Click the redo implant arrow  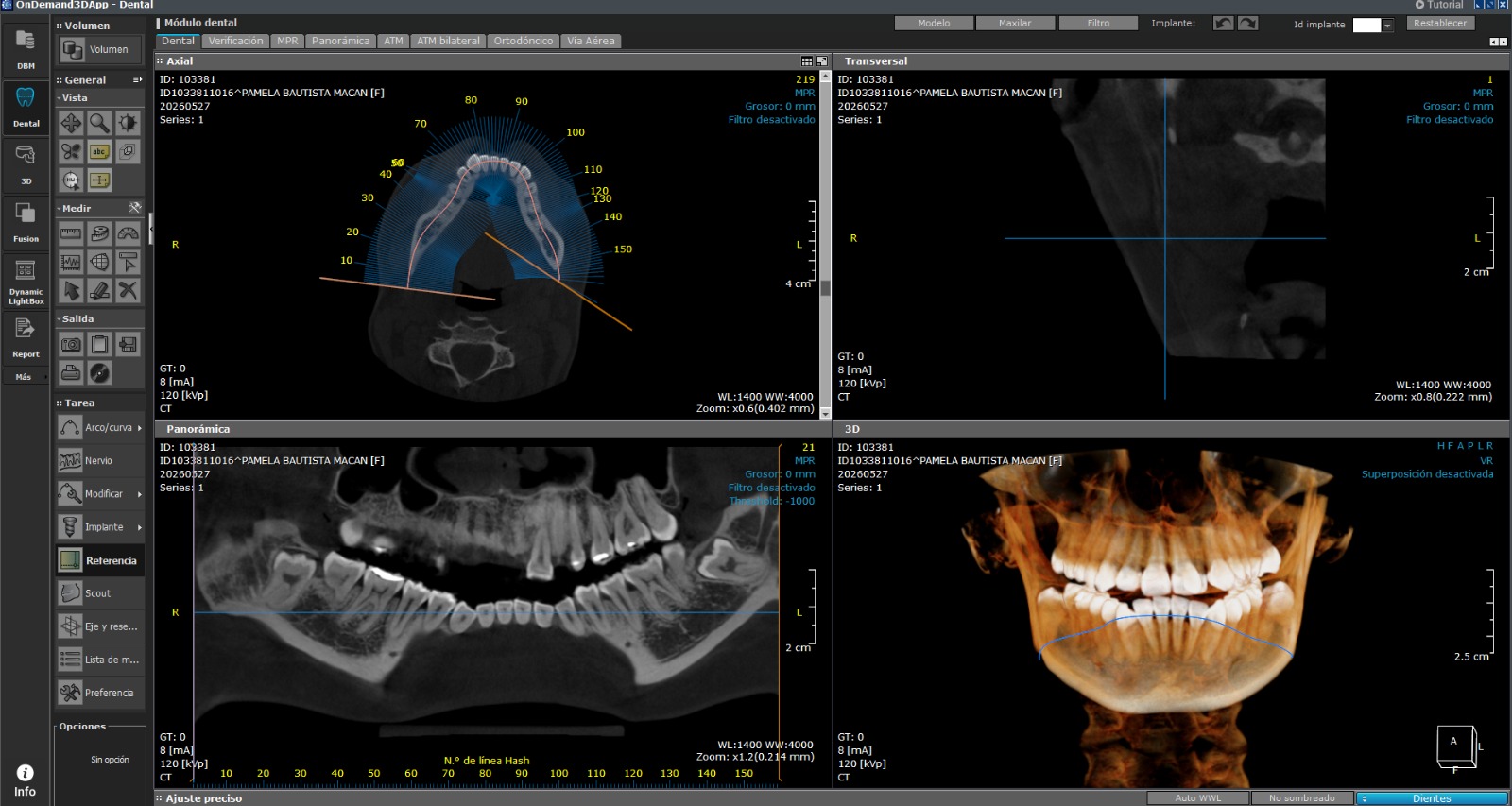pyautogui.click(x=1248, y=23)
